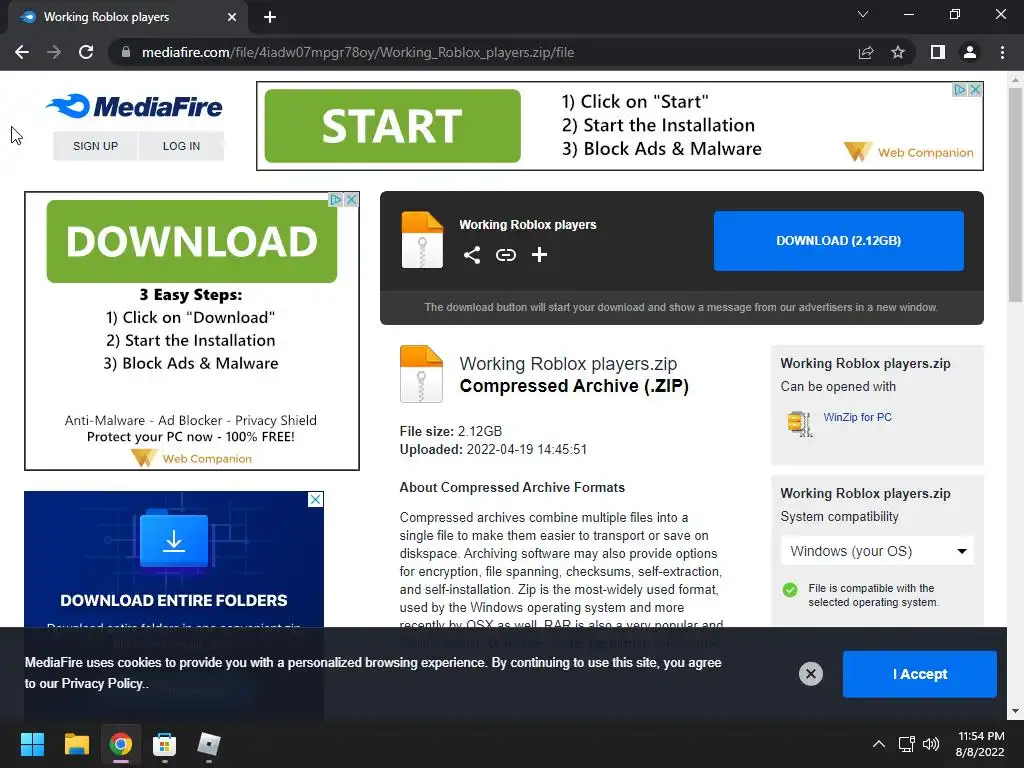Click the LOG IN button
Viewport: 1024px width, 768px height.
pos(181,146)
